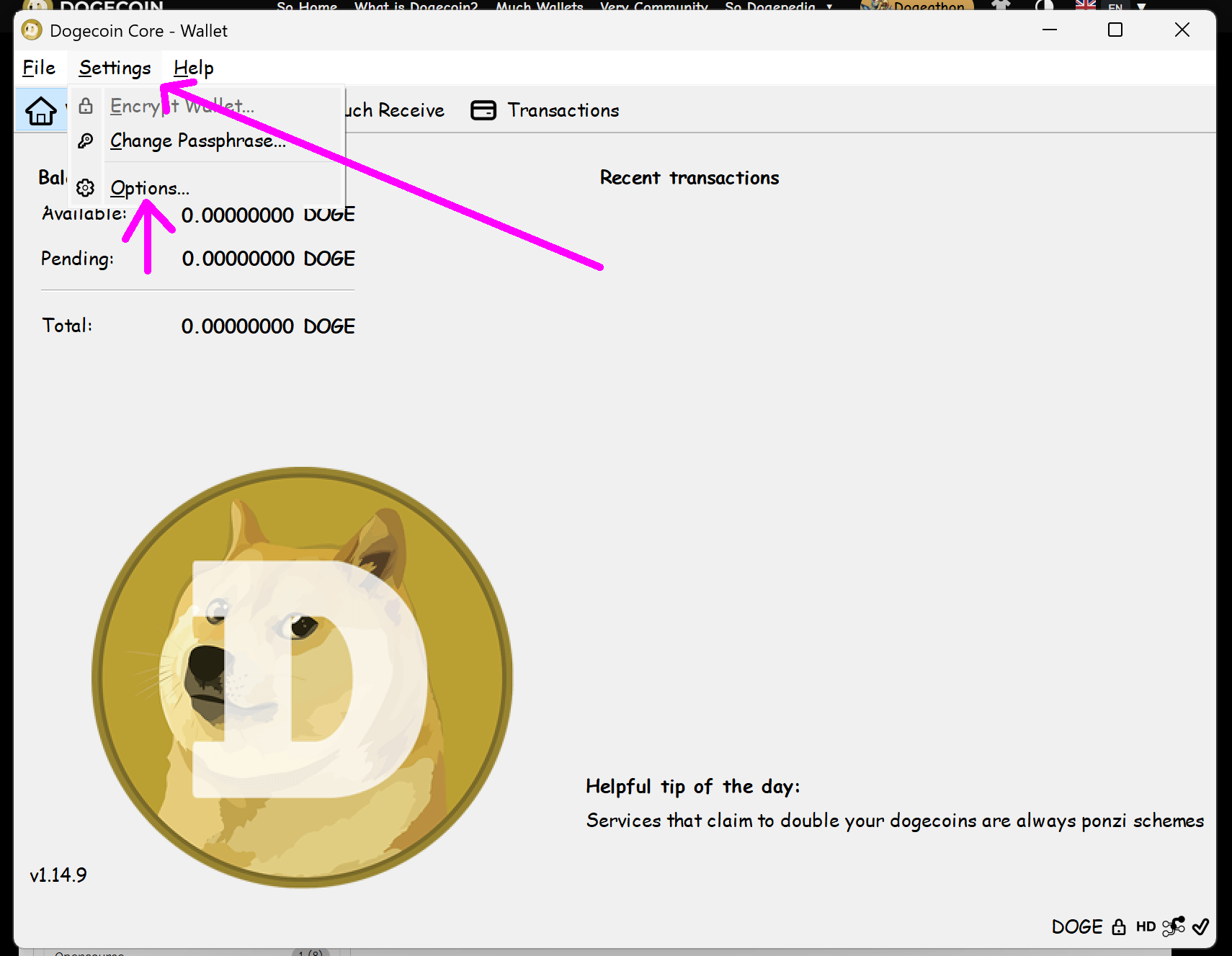The width and height of the screenshot is (1232, 956).
Task: Open the File menu
Action: coord(39,68)
